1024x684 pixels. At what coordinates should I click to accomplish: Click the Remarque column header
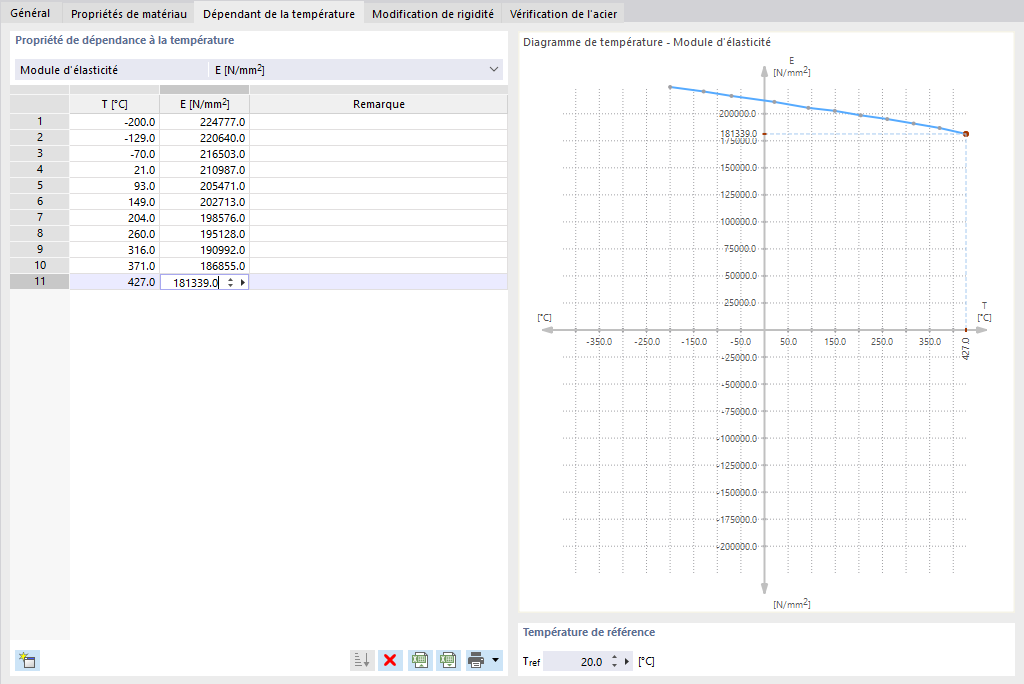(379, 104)
